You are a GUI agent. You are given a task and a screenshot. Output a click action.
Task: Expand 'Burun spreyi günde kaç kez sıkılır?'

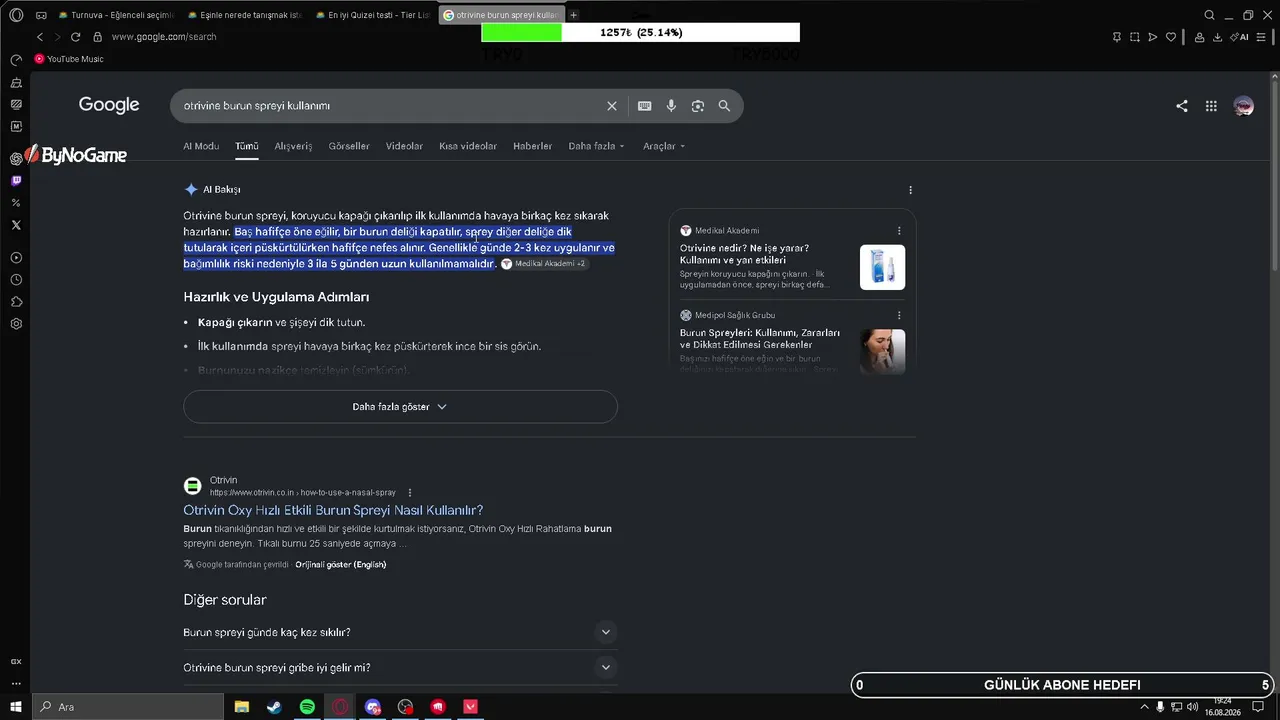(400, 632)
